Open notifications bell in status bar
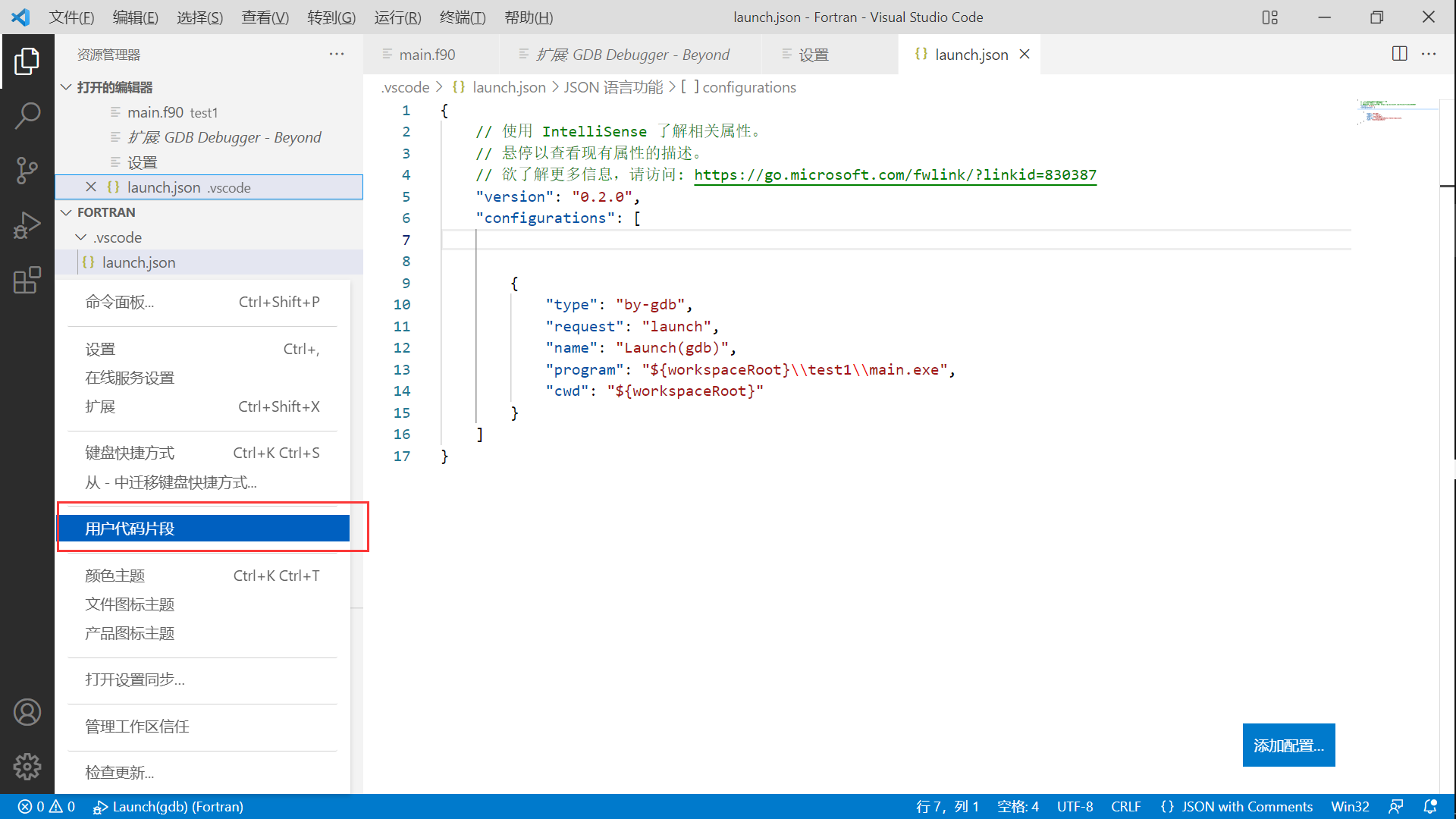 [1430, 806]
